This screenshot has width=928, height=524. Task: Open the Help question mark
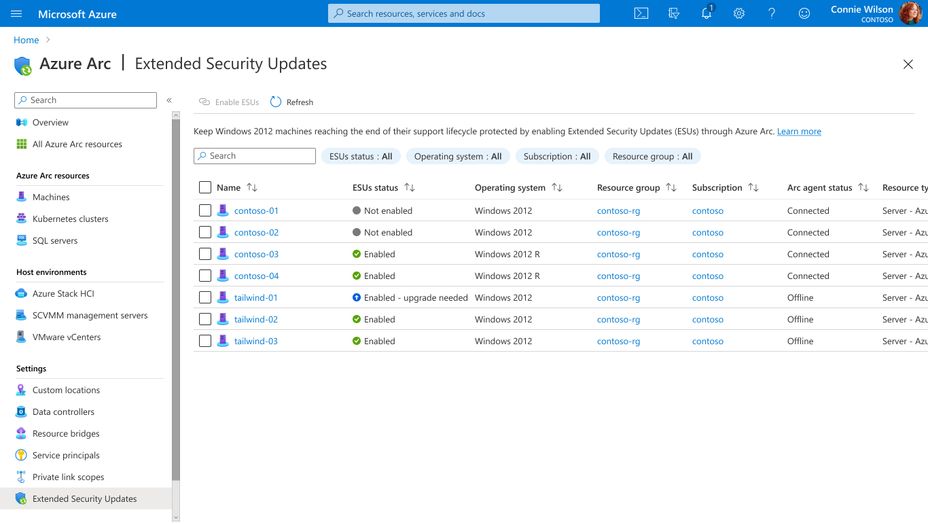coord(771,13)
